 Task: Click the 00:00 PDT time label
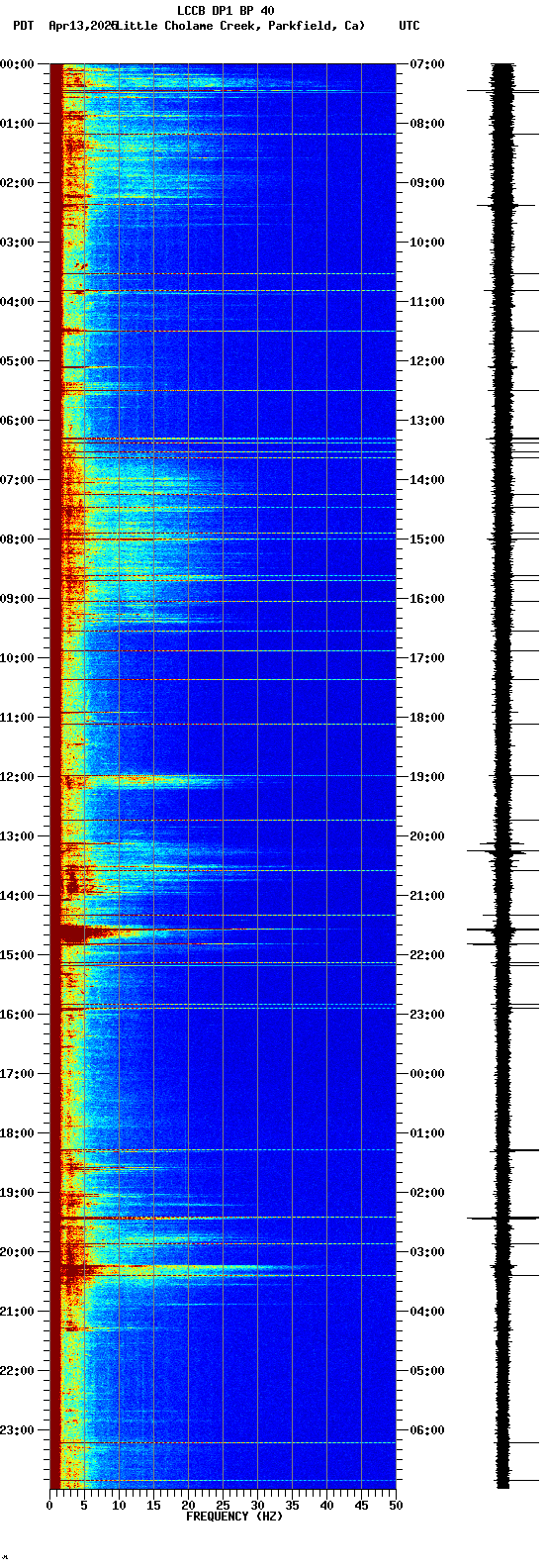(17, 64)
